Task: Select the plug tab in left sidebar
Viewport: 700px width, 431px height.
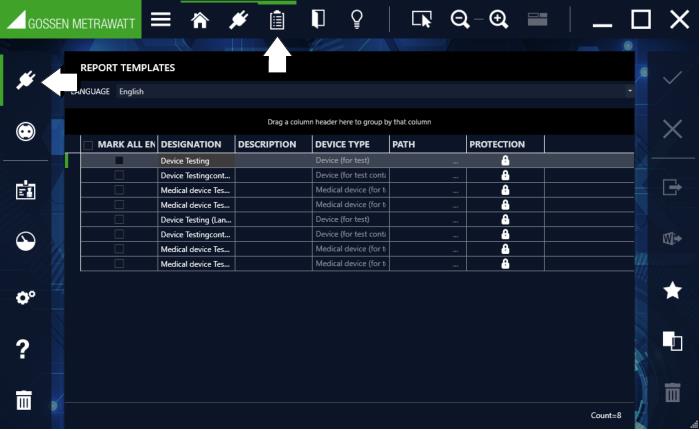Action: coord(25,80)
